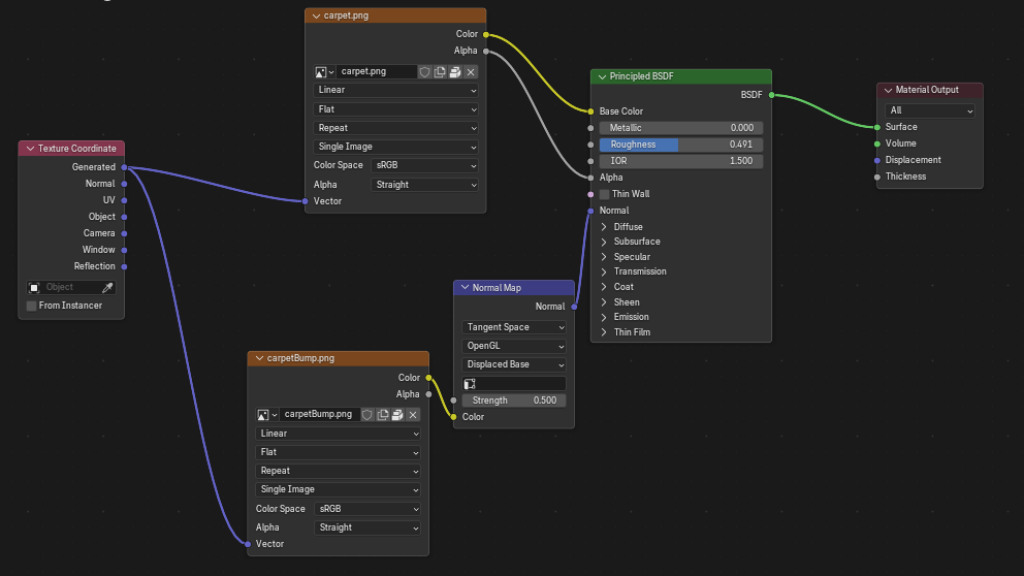This screenshot has height=576, width=1024.
Task: Open carpet.png Color Space sRGB dropdown
Action: (424, 166)
